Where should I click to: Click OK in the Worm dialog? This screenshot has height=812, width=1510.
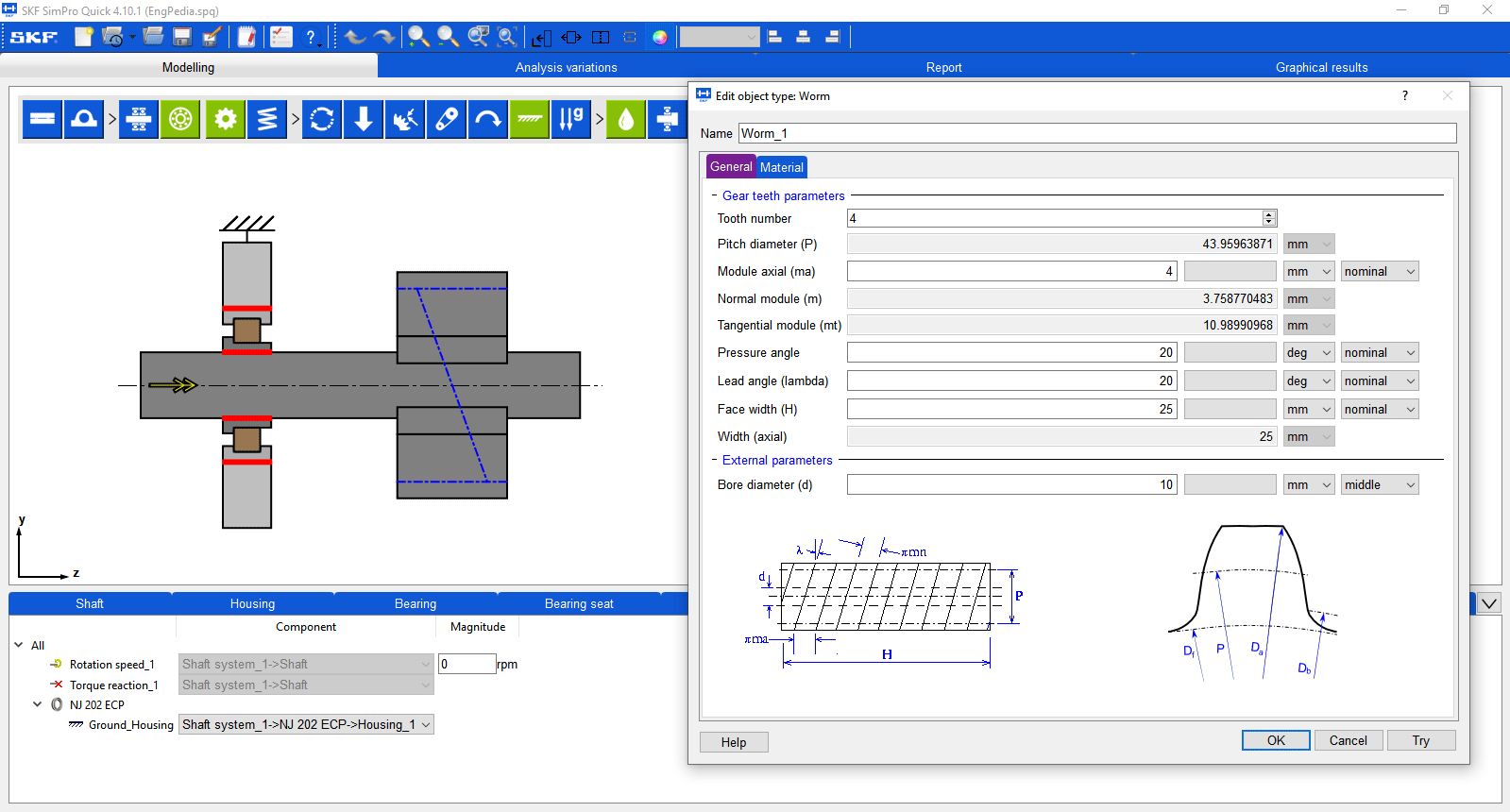[x=1276, y=740]
